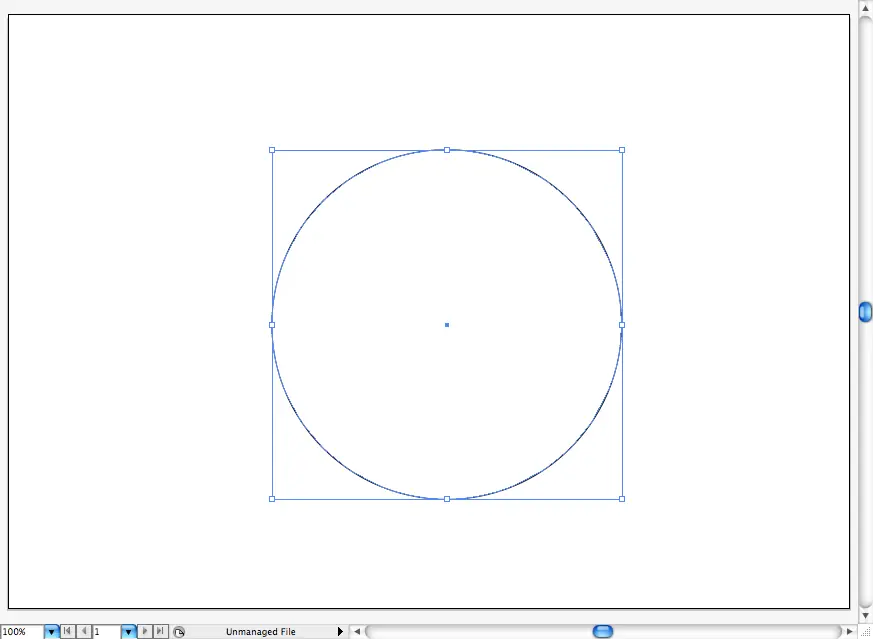Click the artboard number field showing 1

coord(106,632)
